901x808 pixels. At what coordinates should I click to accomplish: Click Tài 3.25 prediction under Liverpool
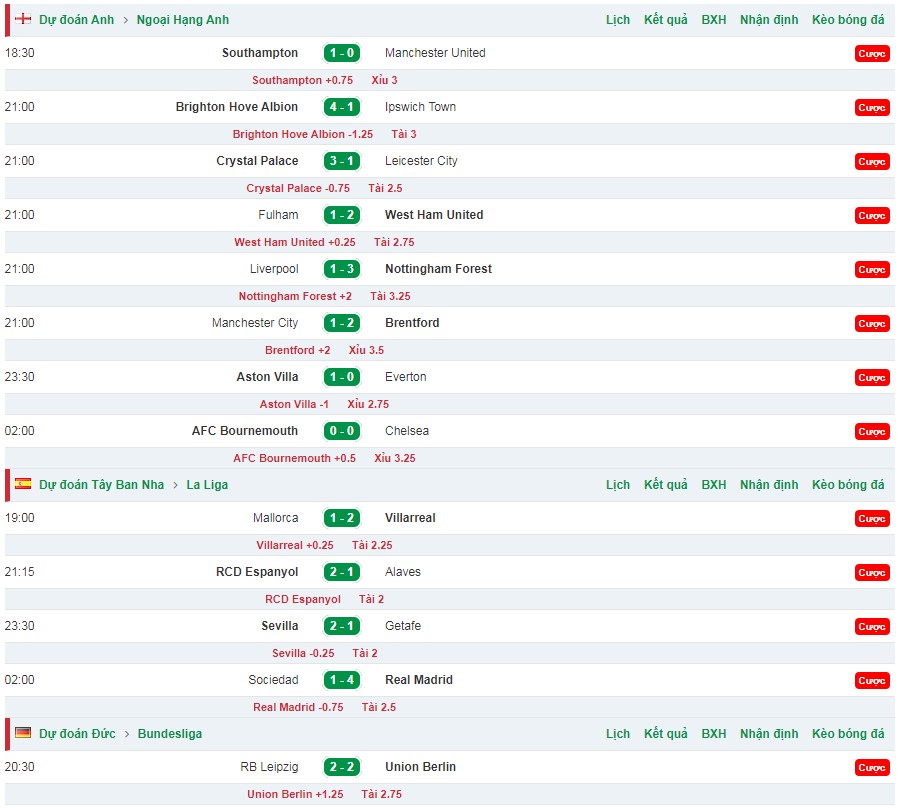(x=390, y=297)
